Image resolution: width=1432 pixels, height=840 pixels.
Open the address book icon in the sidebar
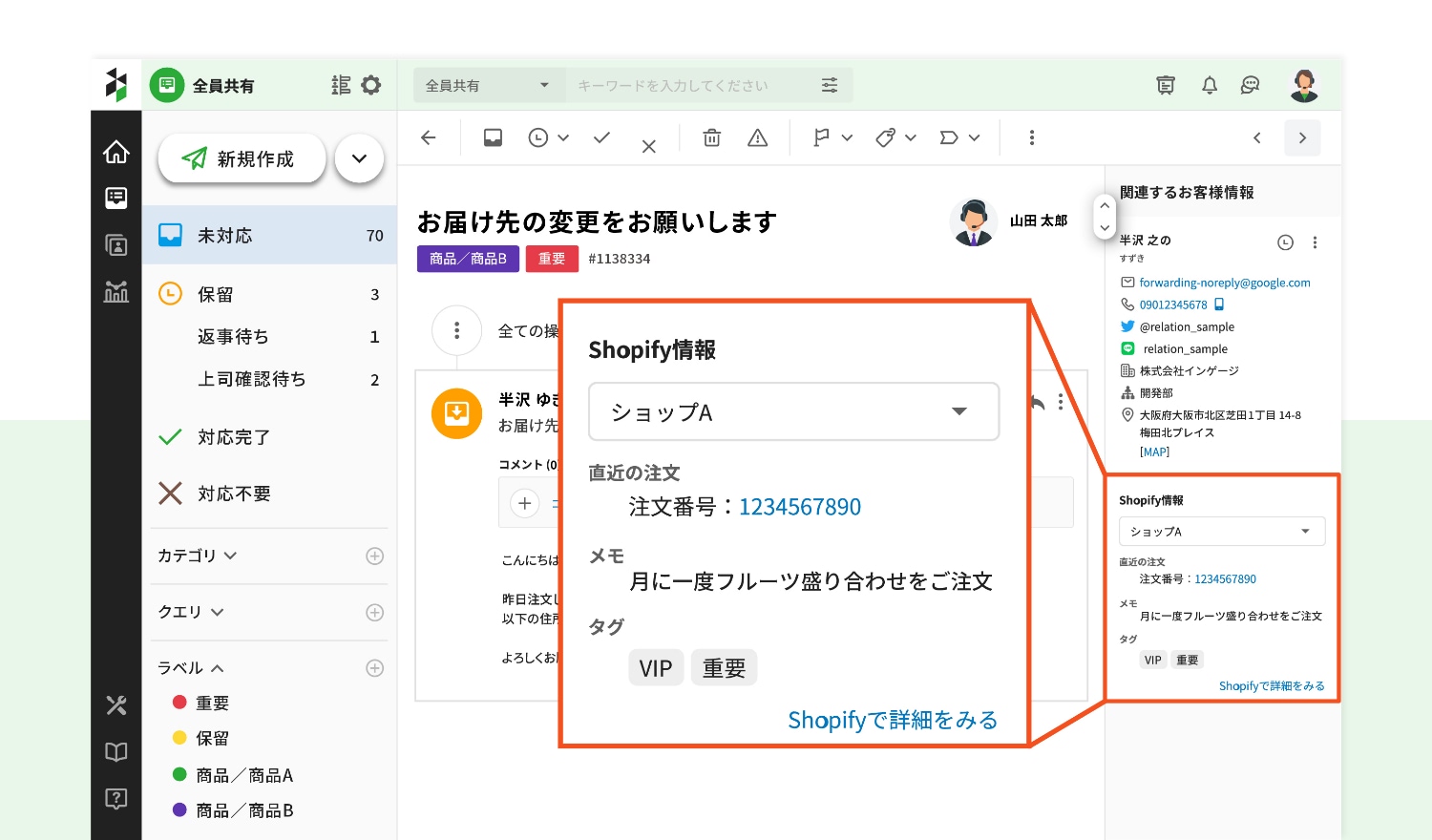(x=116, y=245)
